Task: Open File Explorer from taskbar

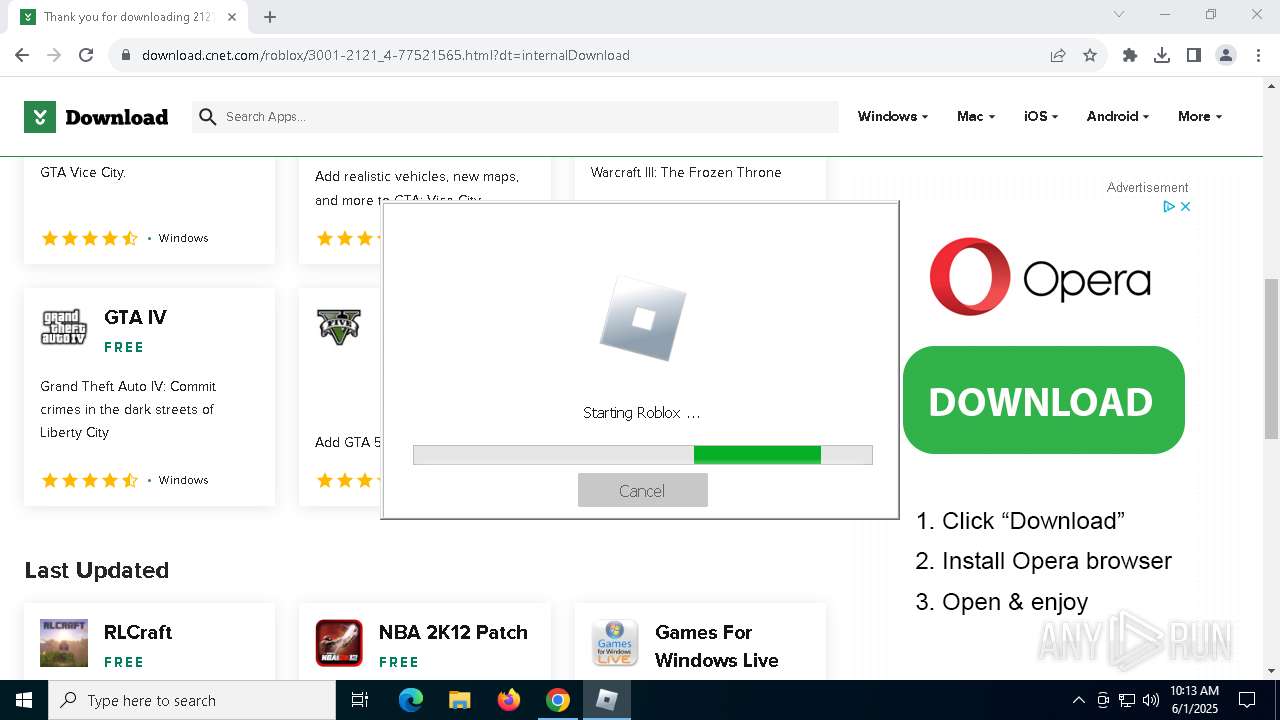Action: [459, 700]
